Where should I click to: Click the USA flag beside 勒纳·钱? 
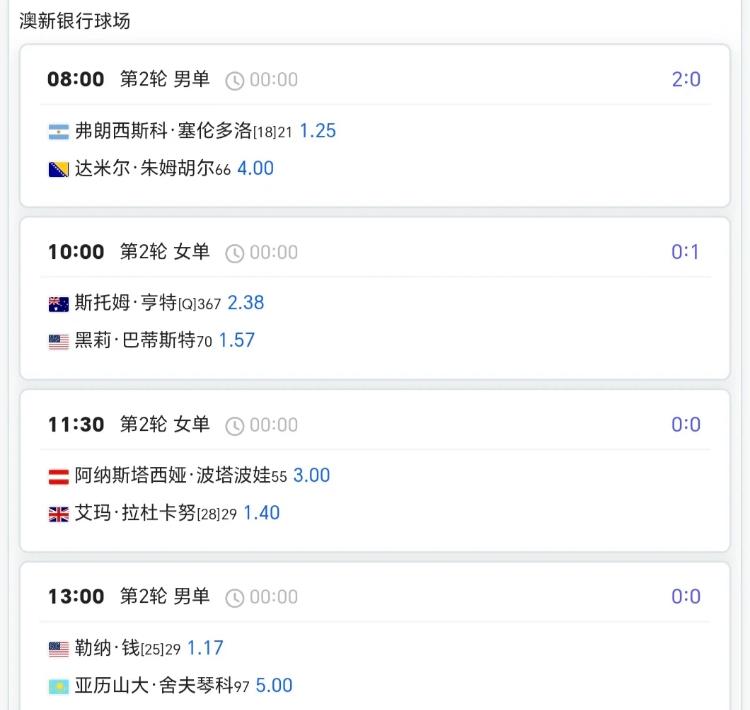(x=58, y=648)
